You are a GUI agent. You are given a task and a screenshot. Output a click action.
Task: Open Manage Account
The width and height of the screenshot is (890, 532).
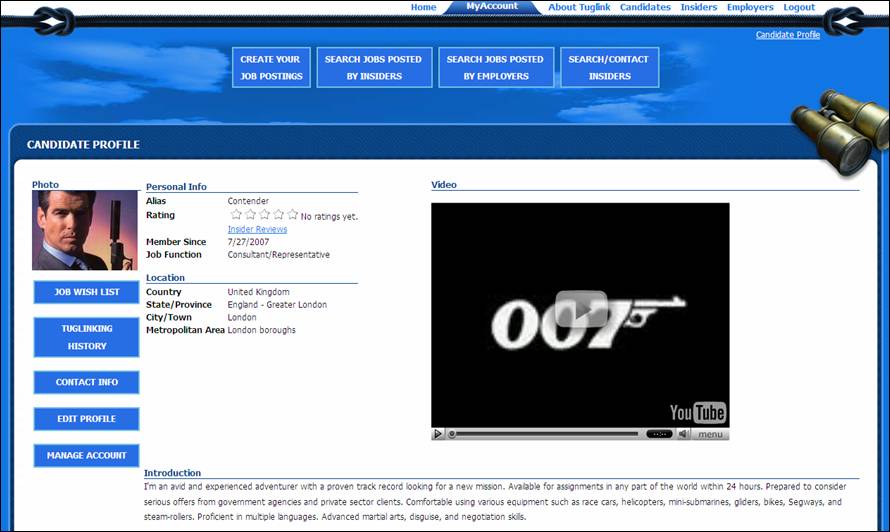(86, 455)
